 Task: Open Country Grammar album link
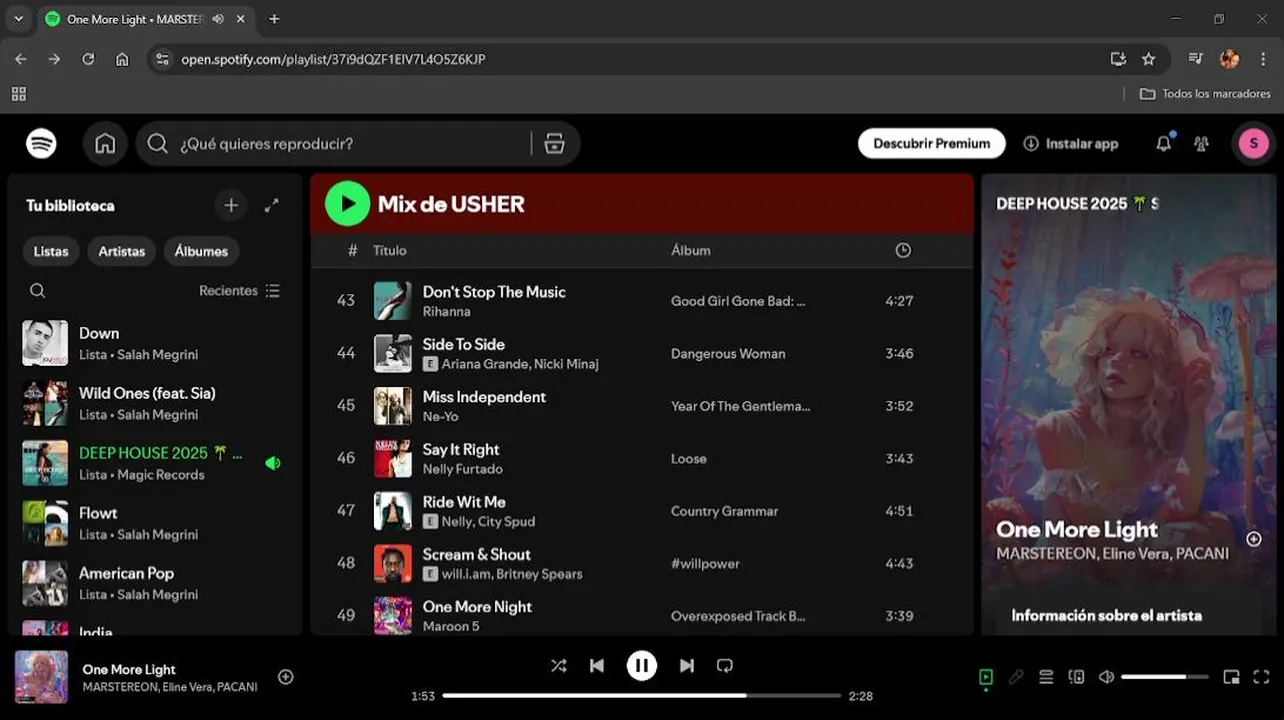[724, 511]
